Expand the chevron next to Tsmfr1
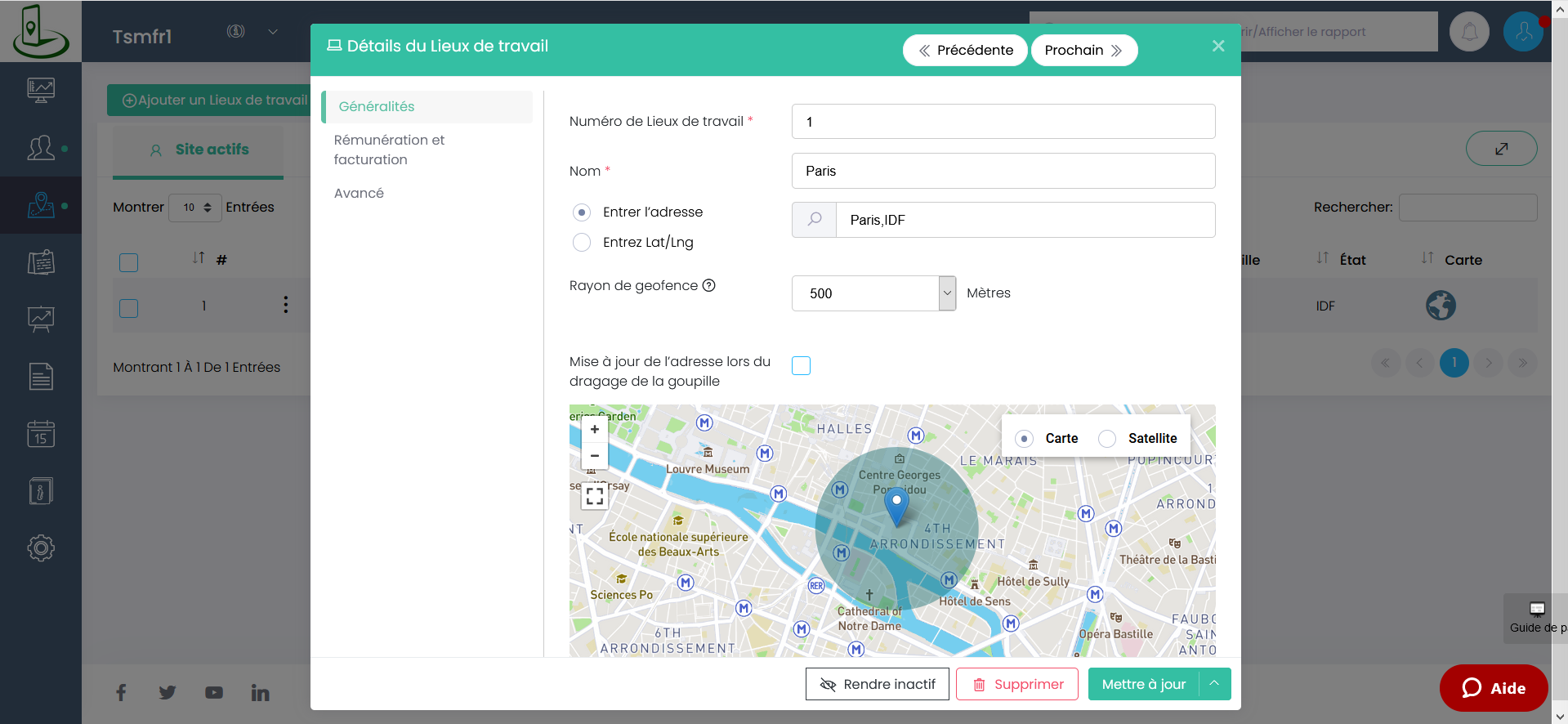 (273, 32)
